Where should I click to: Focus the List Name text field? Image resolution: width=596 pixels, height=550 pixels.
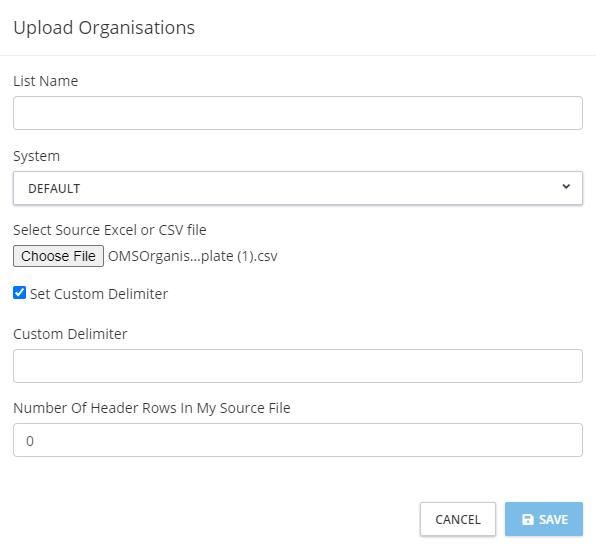pyautogui.click(x=298, y=113)
